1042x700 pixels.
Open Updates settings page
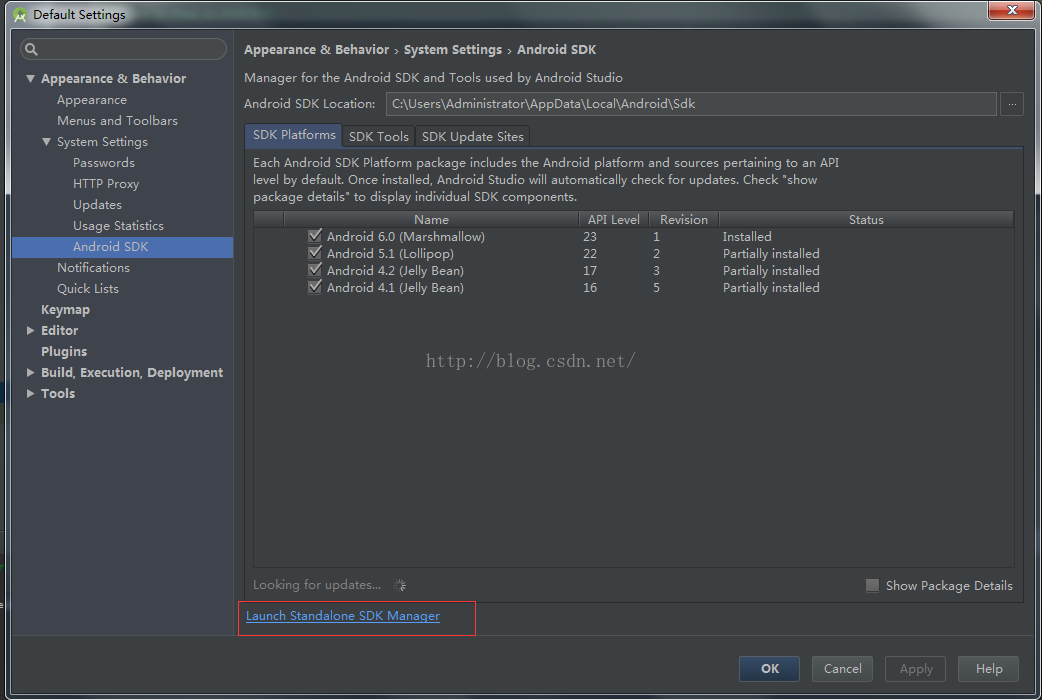point(97,205)
